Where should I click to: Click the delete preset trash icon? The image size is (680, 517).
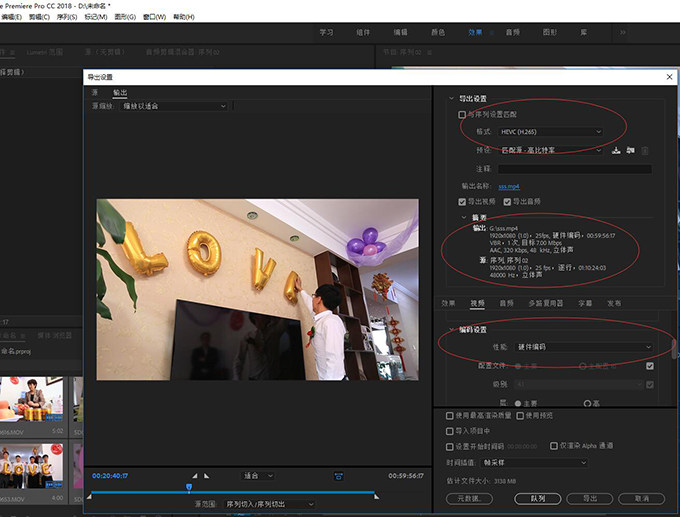click(x=645, y=151)
